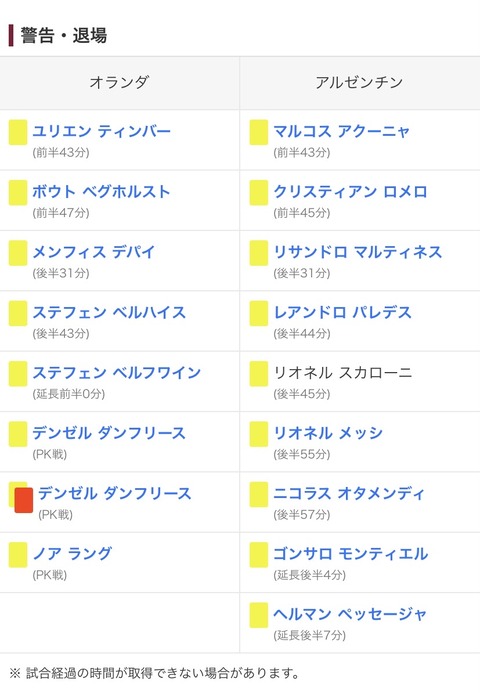The height and width of the screenshot is (693, 480).
Task: Click the アルゼンチン column header
Action: (359, 83)
